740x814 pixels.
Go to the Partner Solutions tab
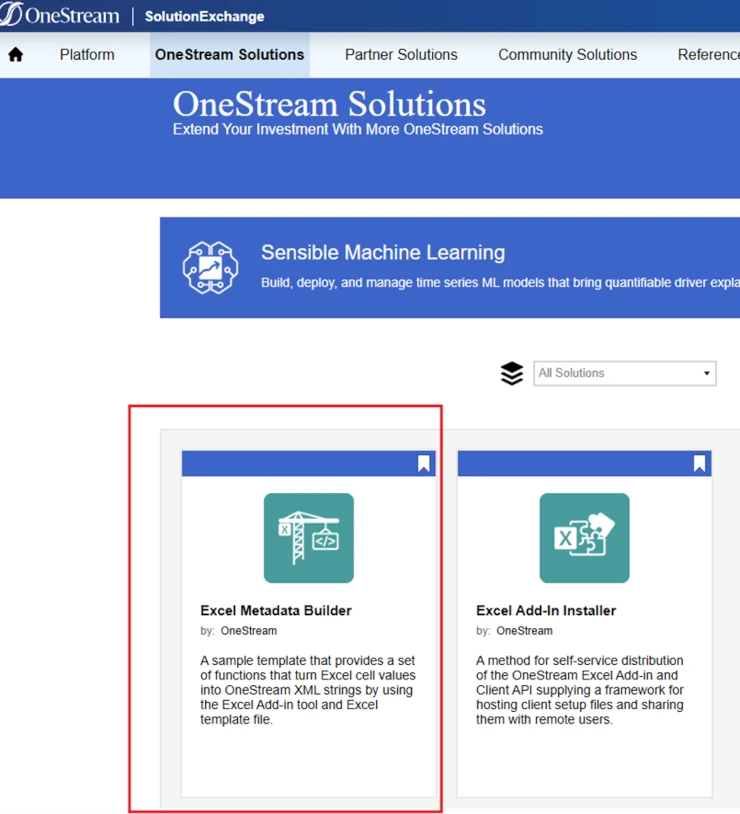(x=401, y=55)
